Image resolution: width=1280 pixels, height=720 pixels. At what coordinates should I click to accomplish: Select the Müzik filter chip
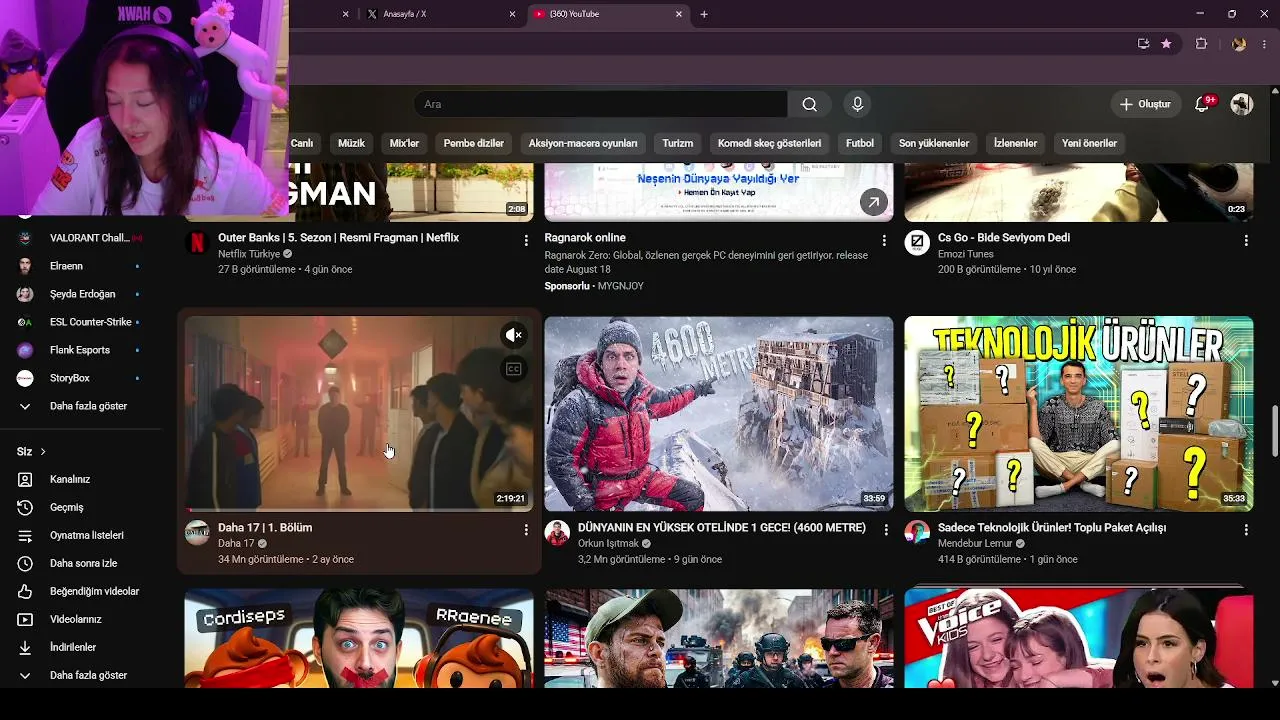(x=351, y=143)
